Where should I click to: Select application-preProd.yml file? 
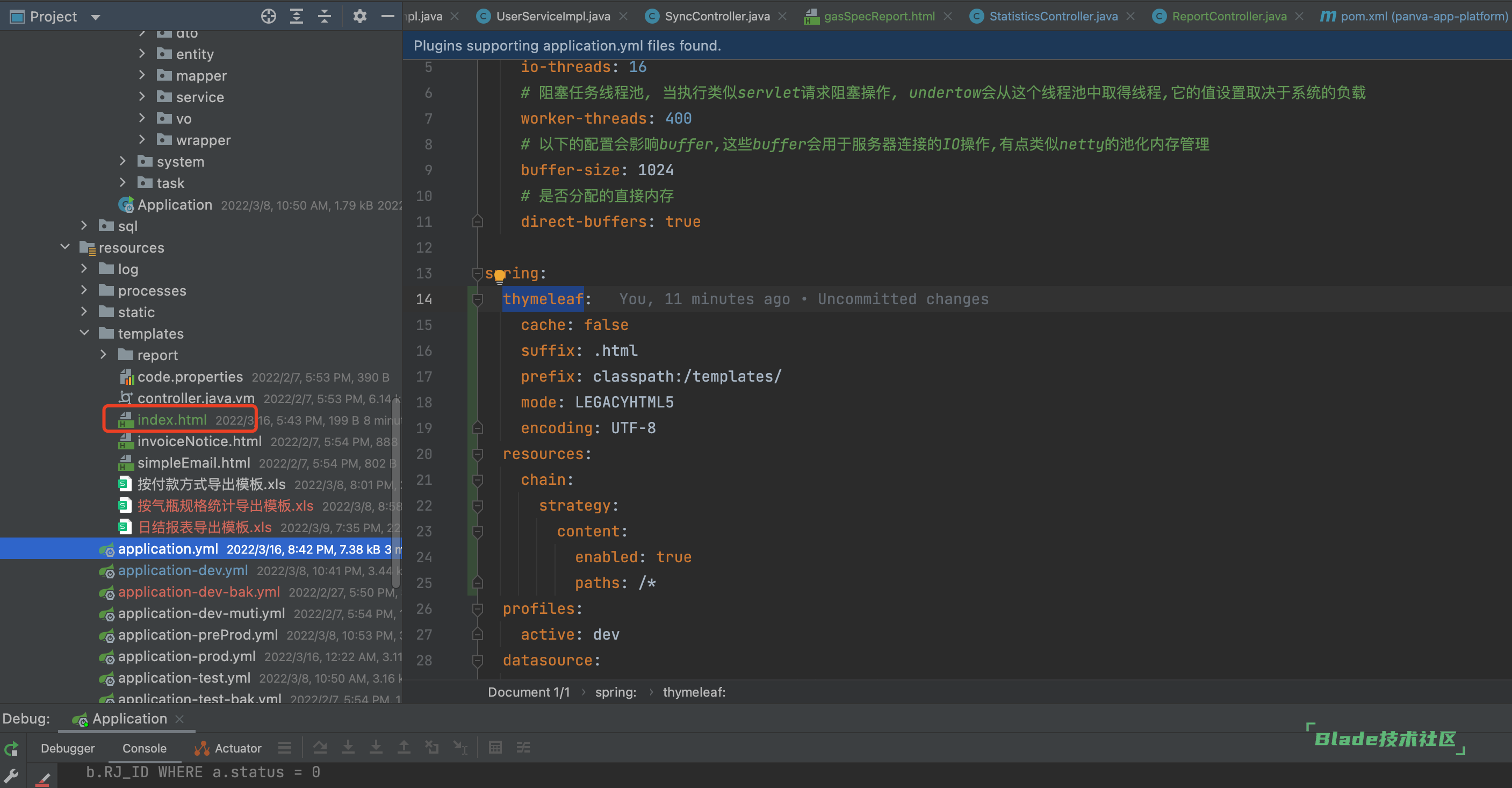tap(198, 635)
